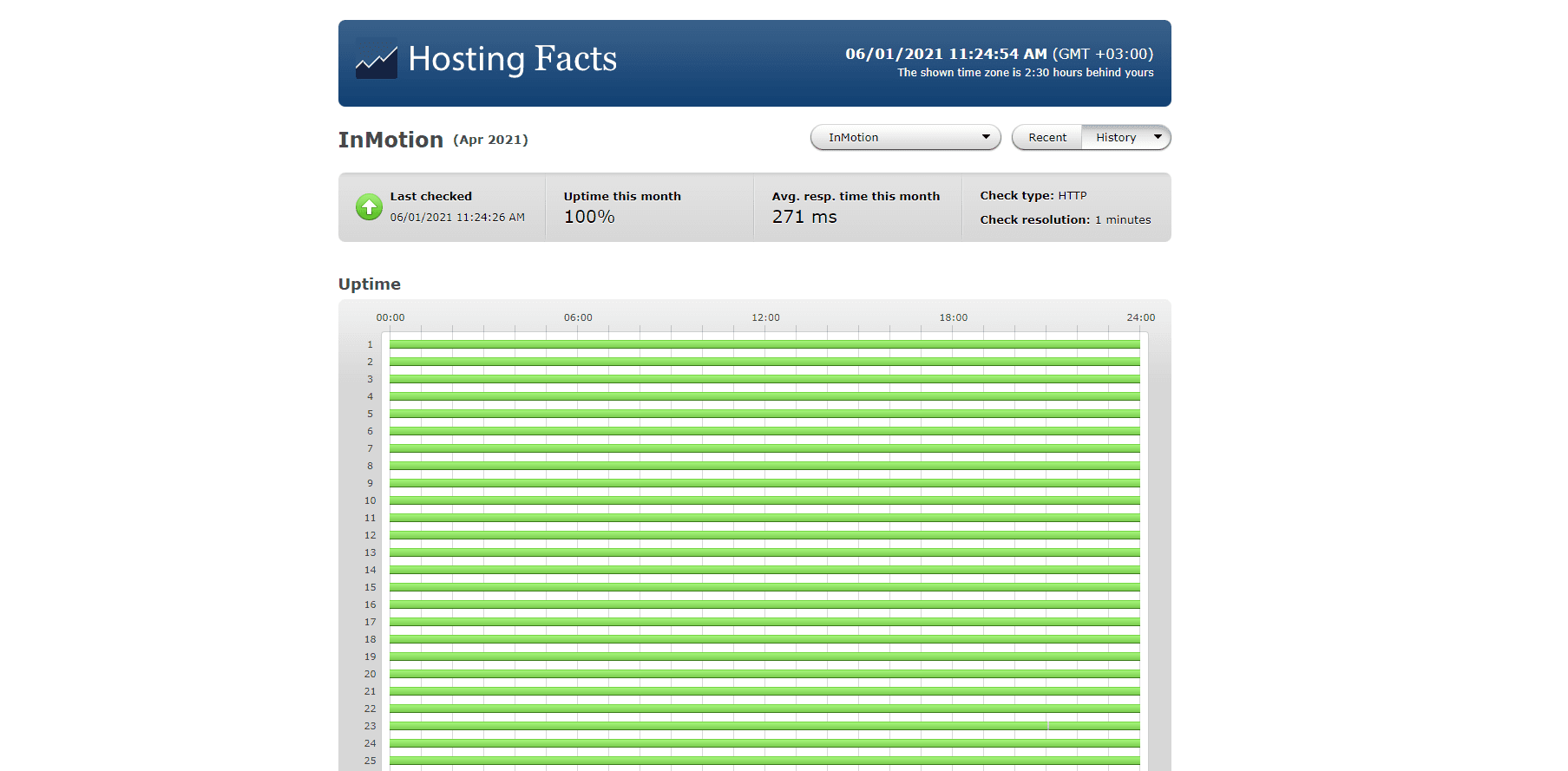Screen dimensions: 1568x771
Task: Click the 06:00 time axis label
Action: (x=578, y=317)
